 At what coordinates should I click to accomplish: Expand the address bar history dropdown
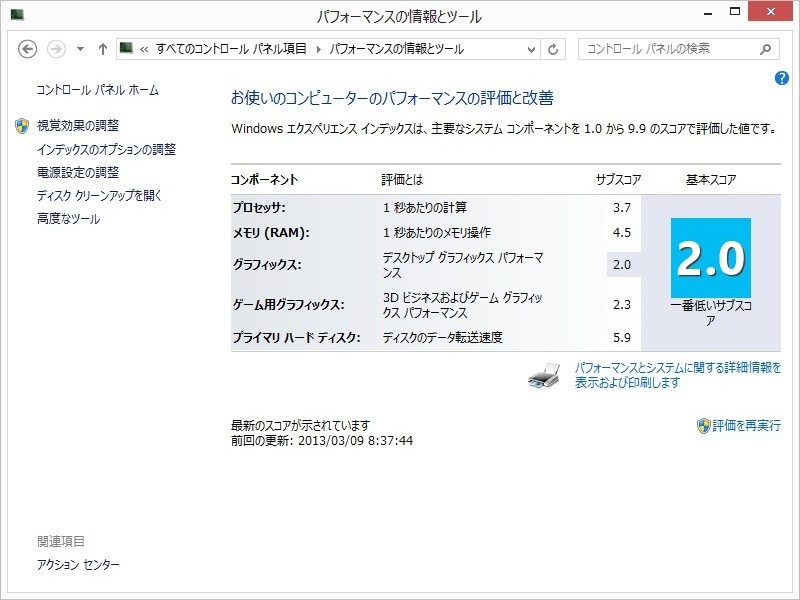pyautogui.click(x=531, y=49)
